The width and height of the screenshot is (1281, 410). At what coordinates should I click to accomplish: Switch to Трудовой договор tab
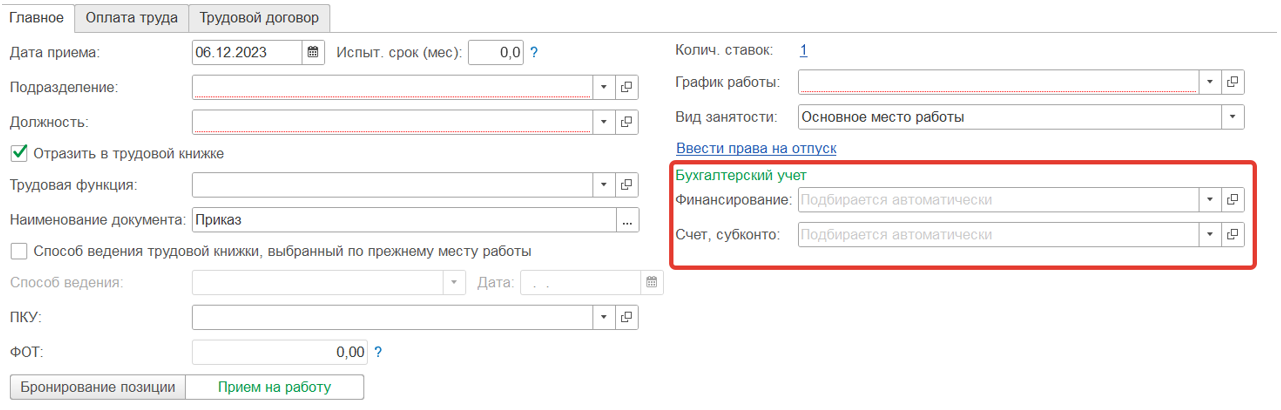point(259,17)
